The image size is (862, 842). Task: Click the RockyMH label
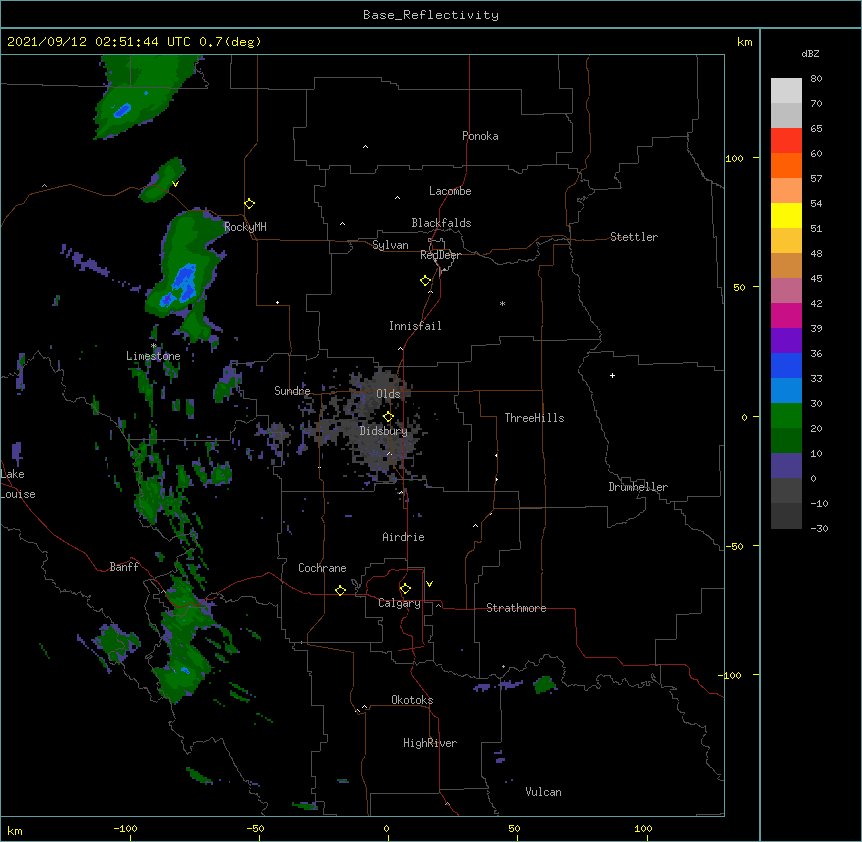(245, 227)
